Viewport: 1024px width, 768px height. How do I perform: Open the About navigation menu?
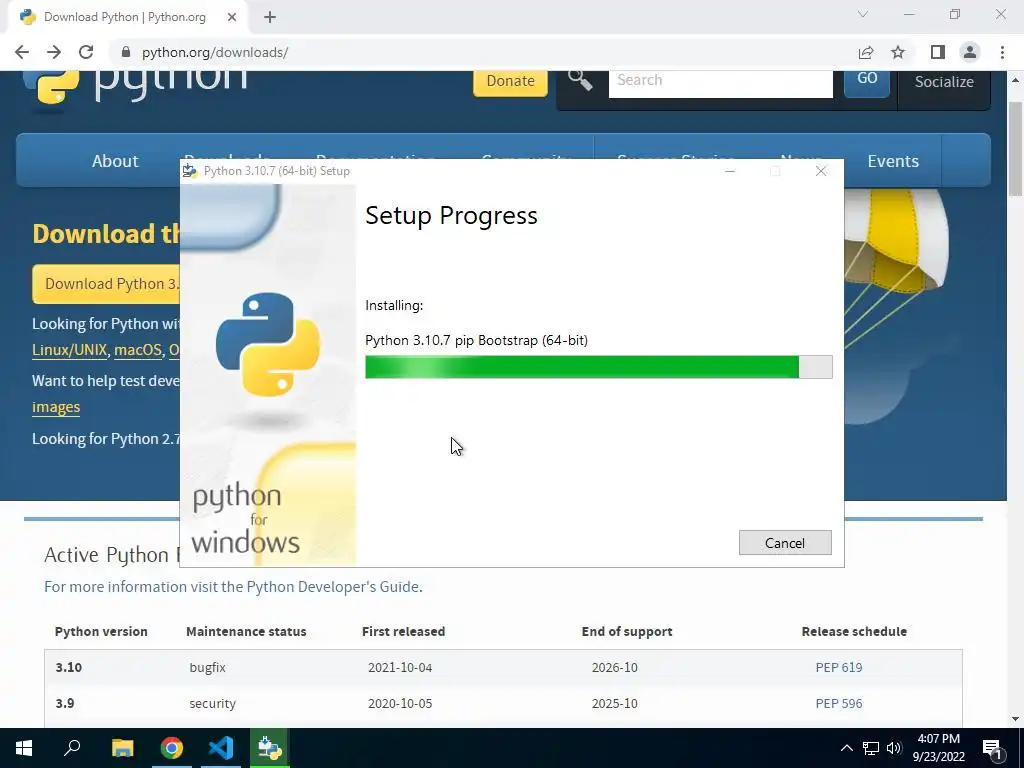click(115, 161)
